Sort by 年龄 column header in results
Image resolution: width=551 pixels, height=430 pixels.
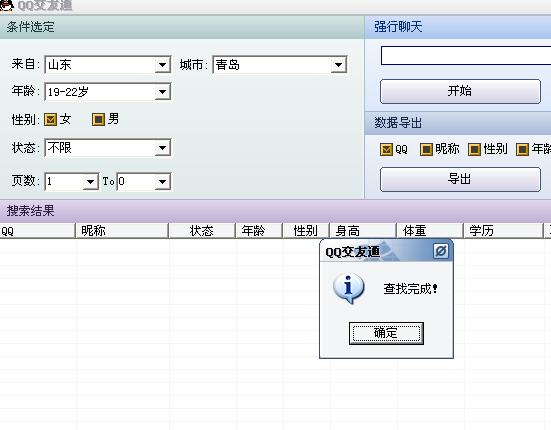point(259,231)
